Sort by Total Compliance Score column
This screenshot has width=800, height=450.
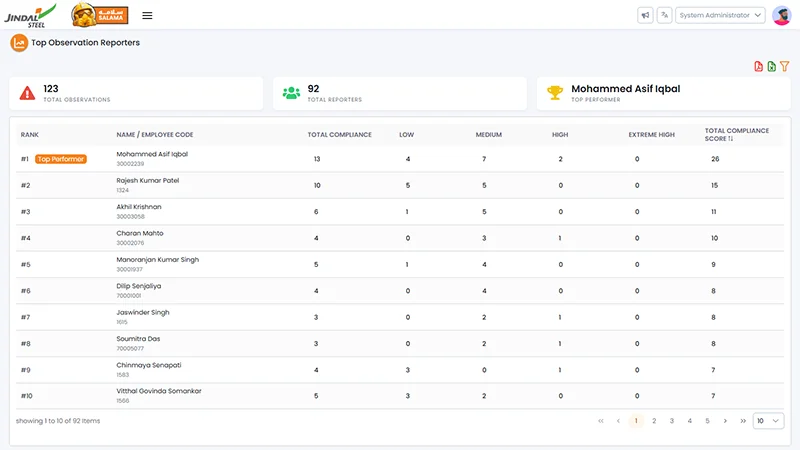coord(736,135)
